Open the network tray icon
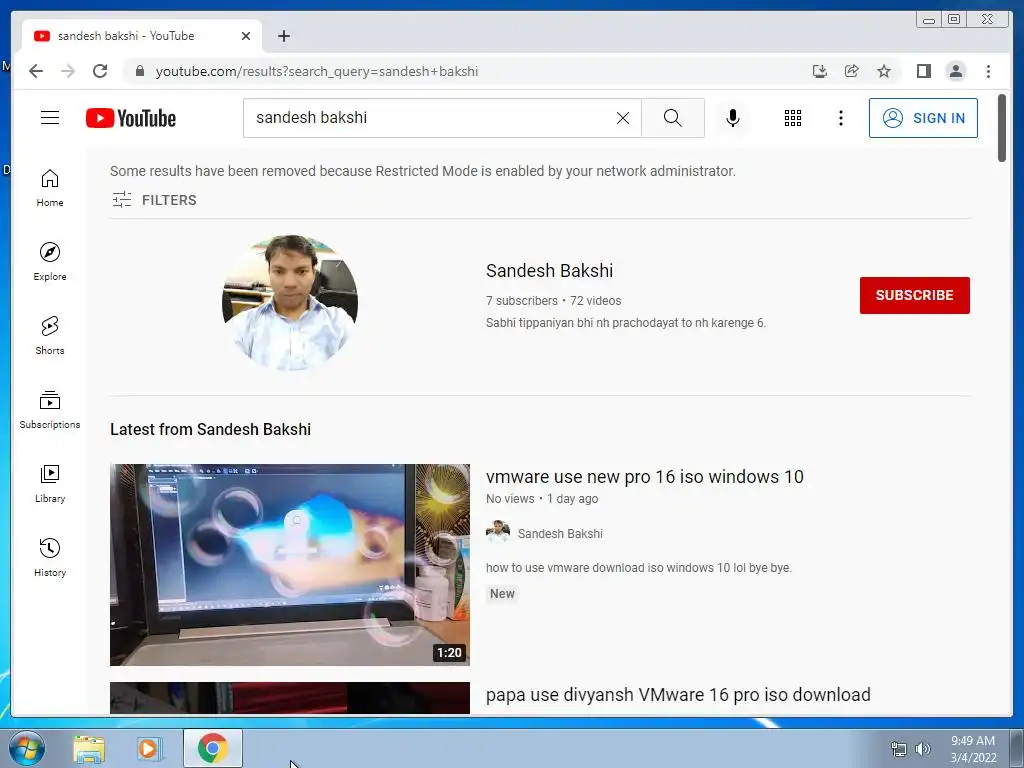1024x768 pixels. coord(899,749)
